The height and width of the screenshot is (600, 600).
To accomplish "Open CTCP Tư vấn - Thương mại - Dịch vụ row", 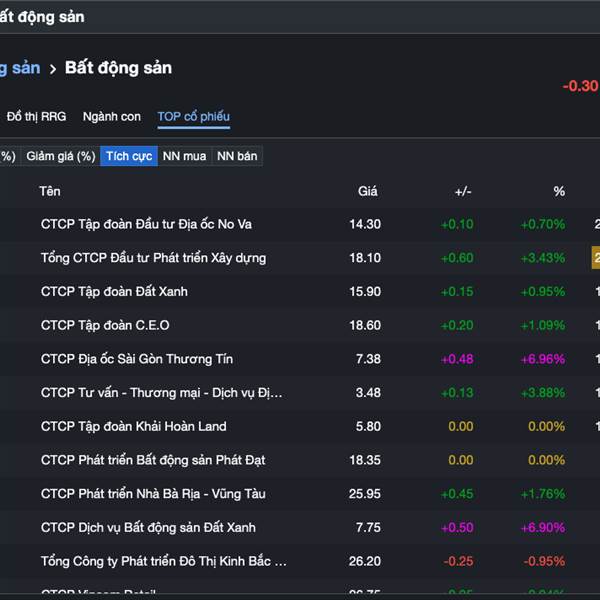I will 161,393.
